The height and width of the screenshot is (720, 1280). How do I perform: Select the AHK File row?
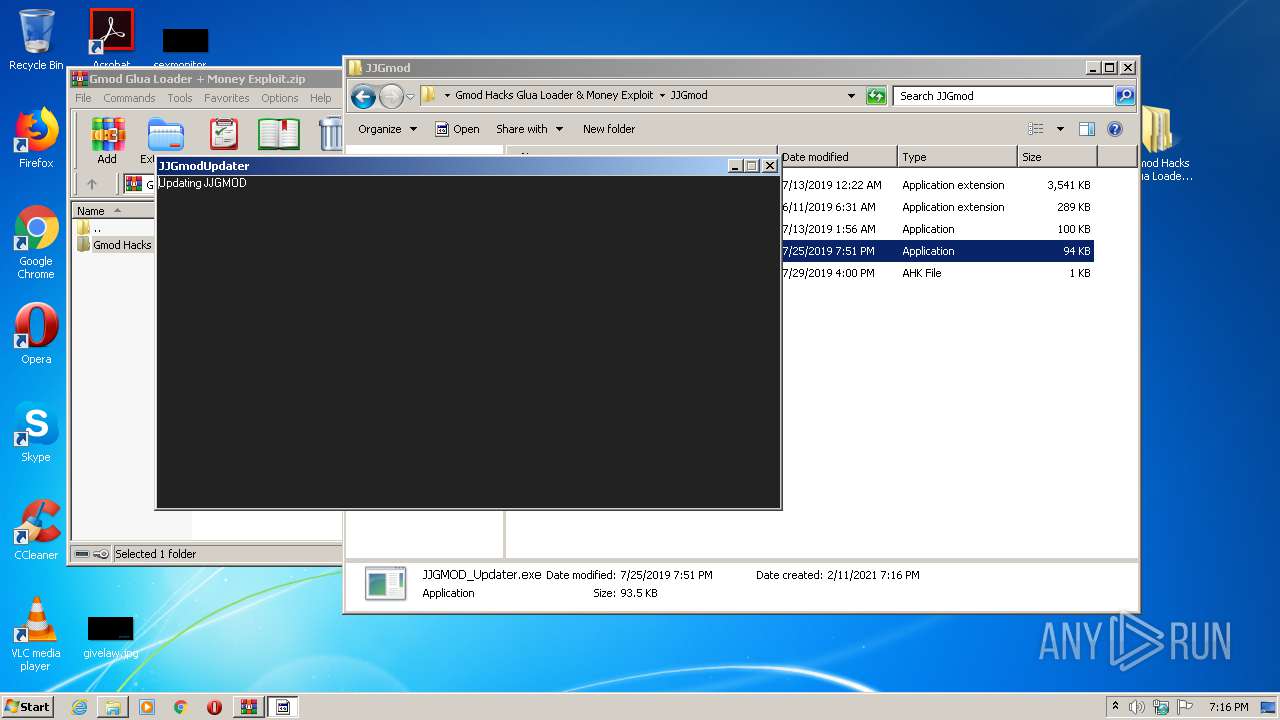(x=936, y=273)
